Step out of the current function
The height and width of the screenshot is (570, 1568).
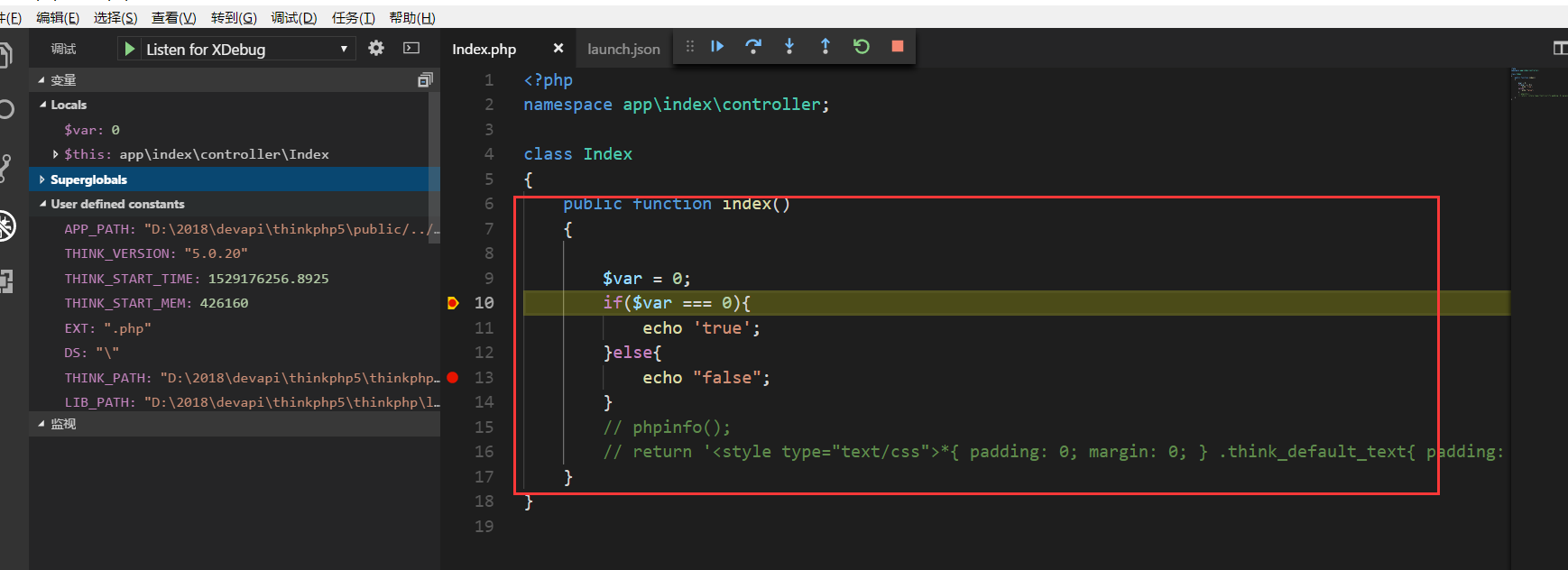[826, 46]
